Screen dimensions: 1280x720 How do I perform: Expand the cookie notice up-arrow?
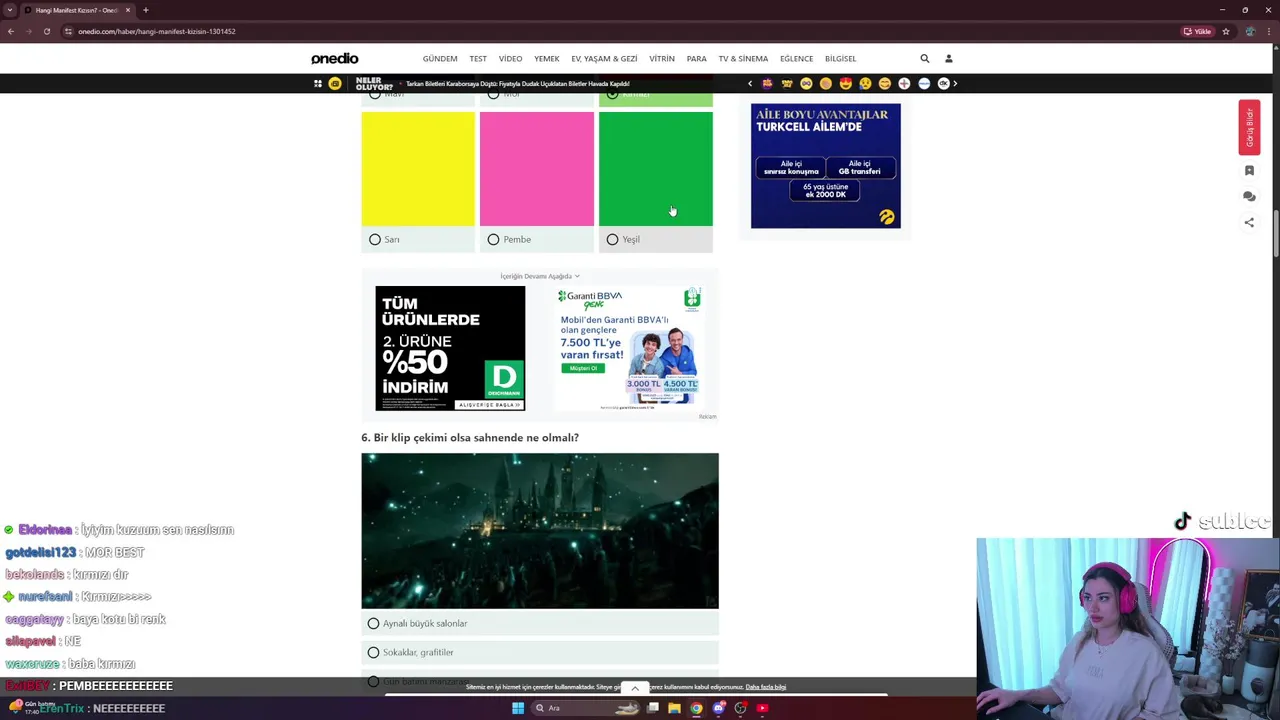tap(635, 689)
